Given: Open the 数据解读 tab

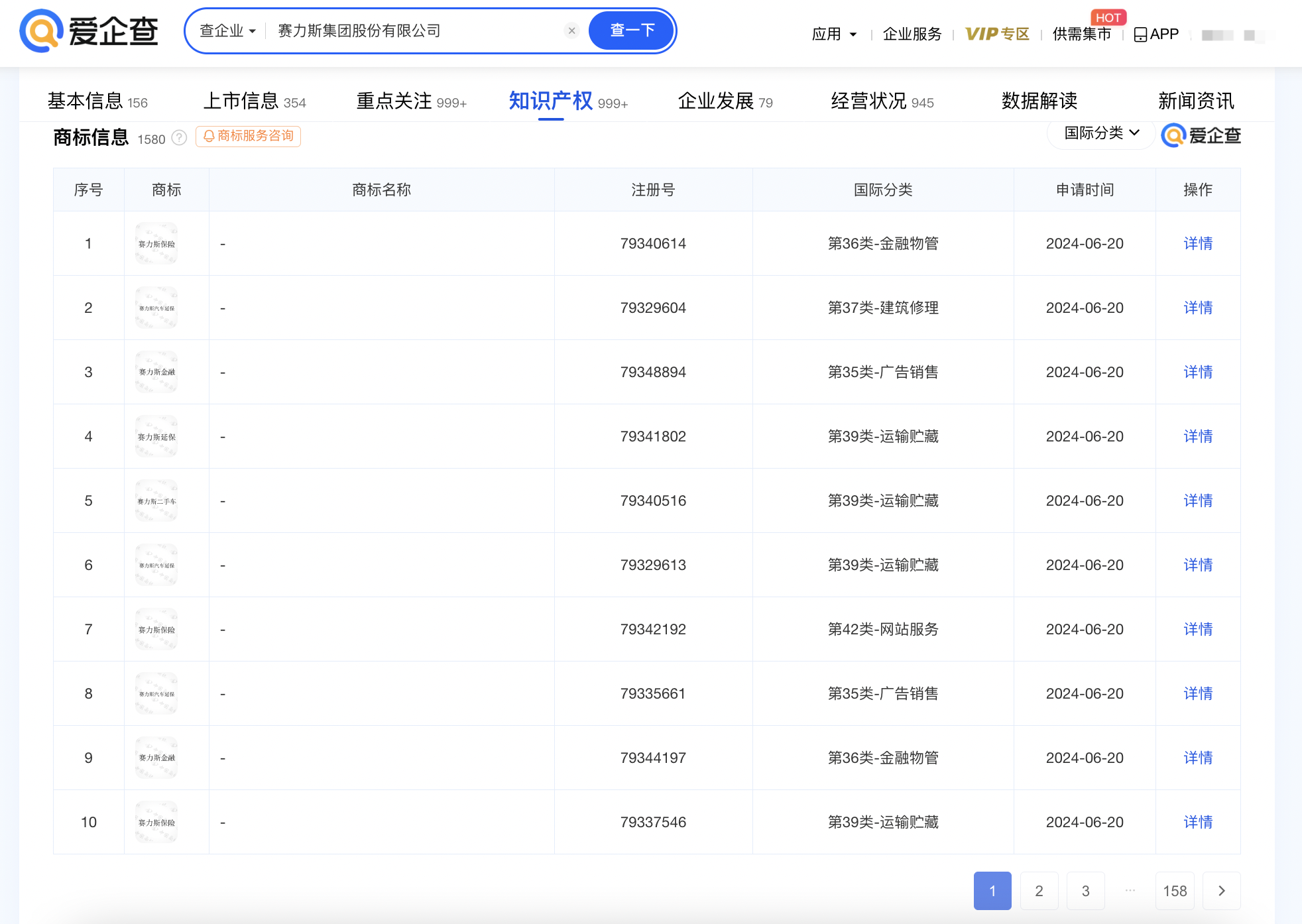Looking at the screenshot, I should click(x=1039, y=101).
